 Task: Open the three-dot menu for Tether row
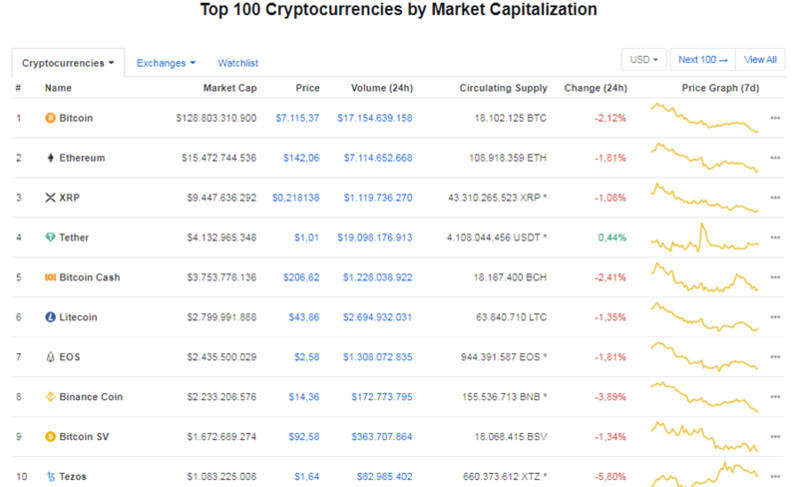775,238
